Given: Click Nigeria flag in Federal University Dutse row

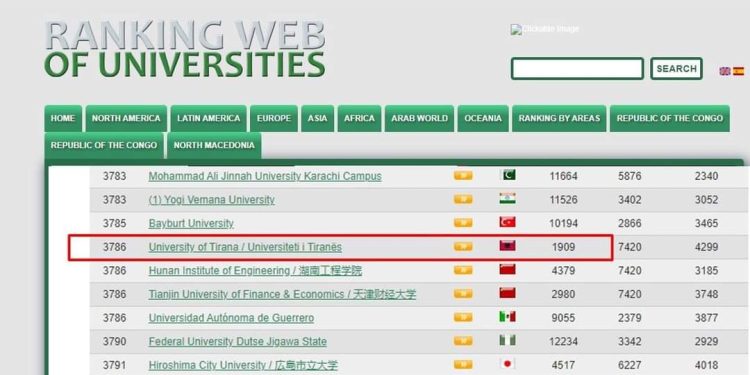Looking at the screenshot, I should pyautogui.click(x=507, y=340).
